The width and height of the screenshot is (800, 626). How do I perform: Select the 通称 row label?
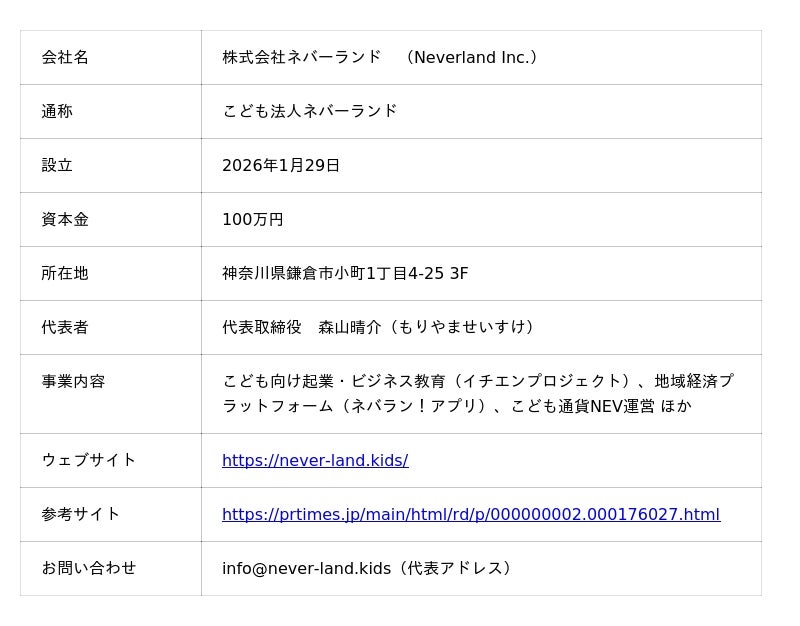click(57, 111)
